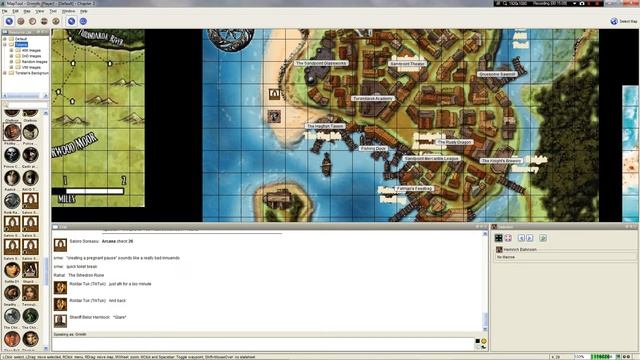The width and height of the screenshot is (640, 360).
Task: Select the Random Images tree folder
Action: 34,62
